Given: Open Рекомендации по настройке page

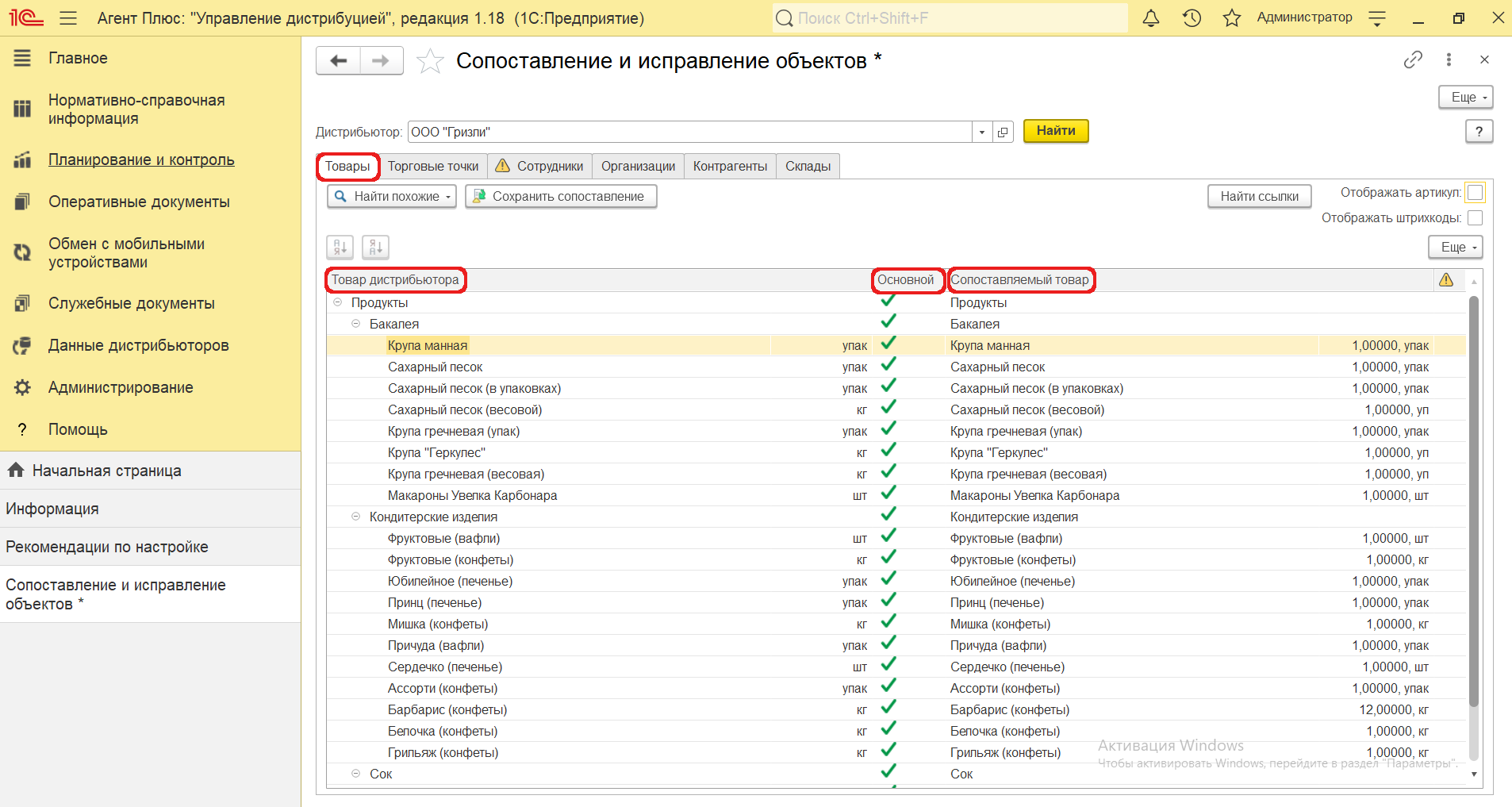Looking at the screenshot, I should pos(151,547).
